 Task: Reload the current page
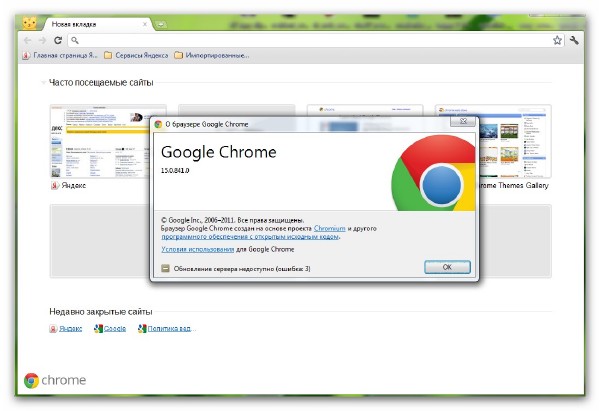(58, 40)
